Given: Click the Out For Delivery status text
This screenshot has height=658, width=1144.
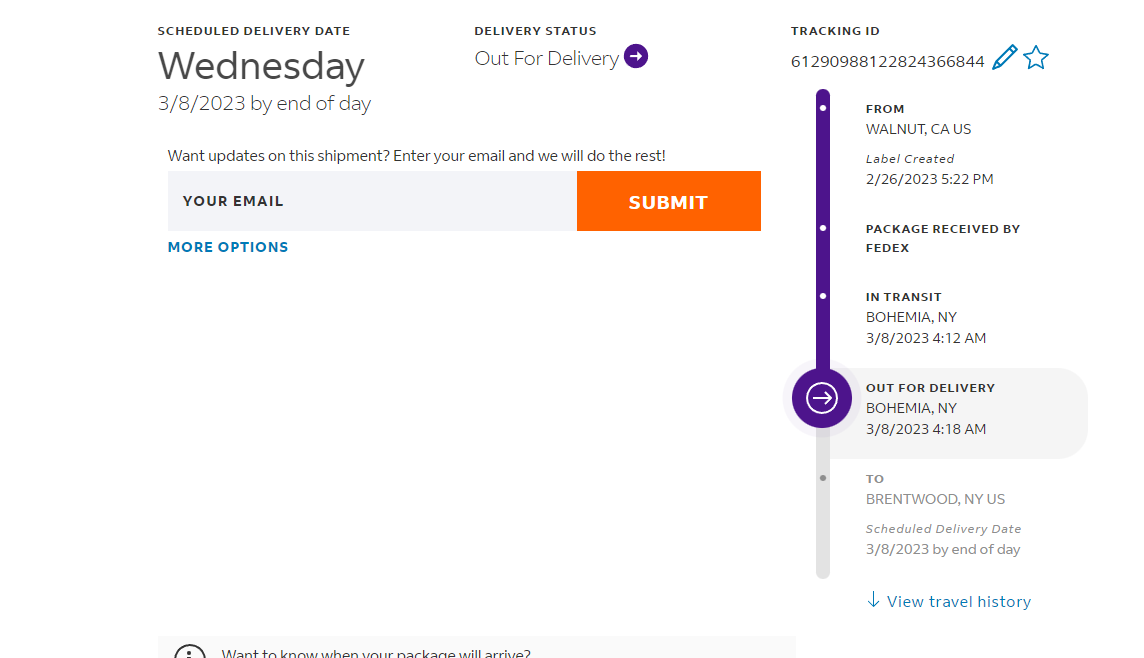Looking at the screenshot, I should [546, 58].
